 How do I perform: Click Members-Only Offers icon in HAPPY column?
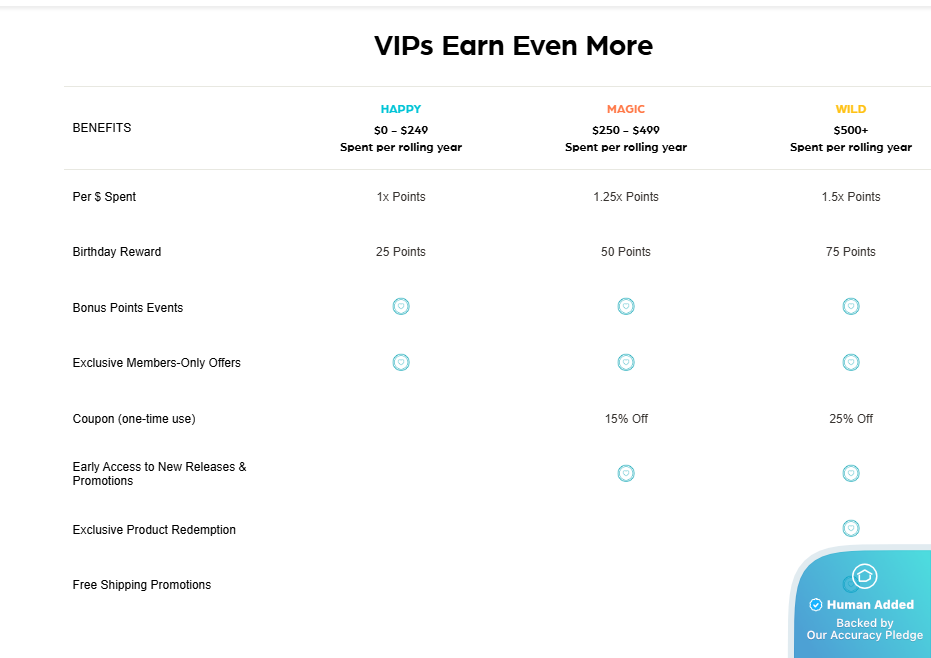[x=401, y=361]
